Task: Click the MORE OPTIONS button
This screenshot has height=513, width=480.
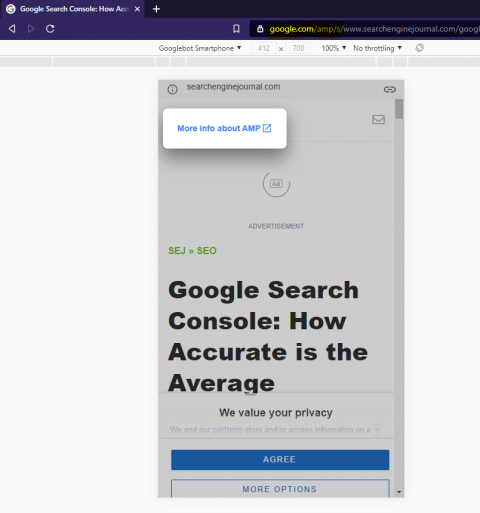Action: (x=280, y=489)
